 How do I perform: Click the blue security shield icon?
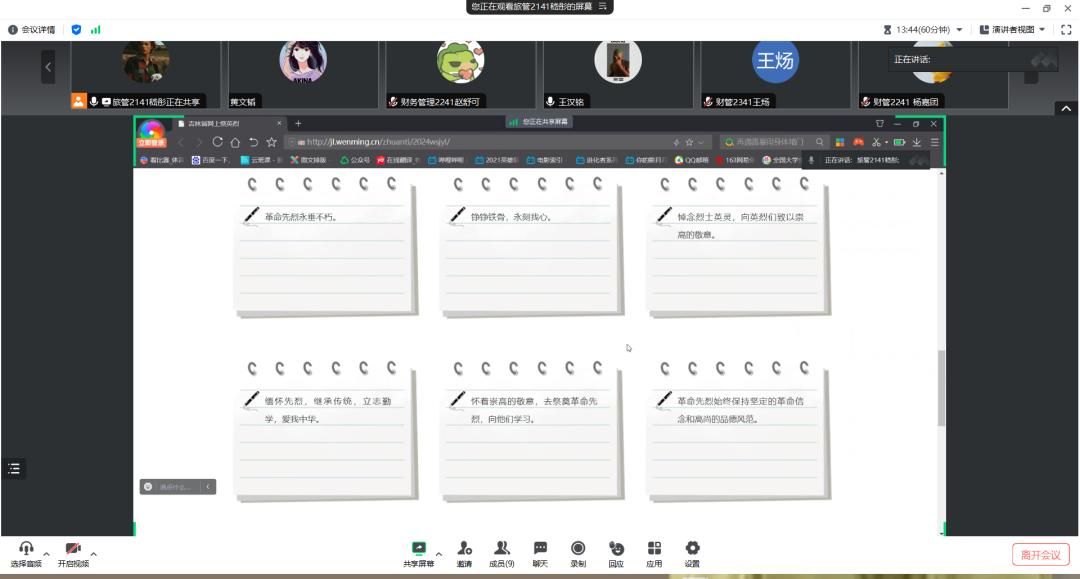click(77, 30)
